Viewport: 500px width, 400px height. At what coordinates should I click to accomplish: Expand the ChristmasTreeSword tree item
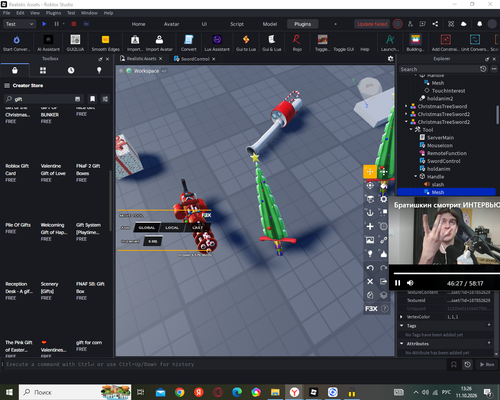[x=406, y=106]
